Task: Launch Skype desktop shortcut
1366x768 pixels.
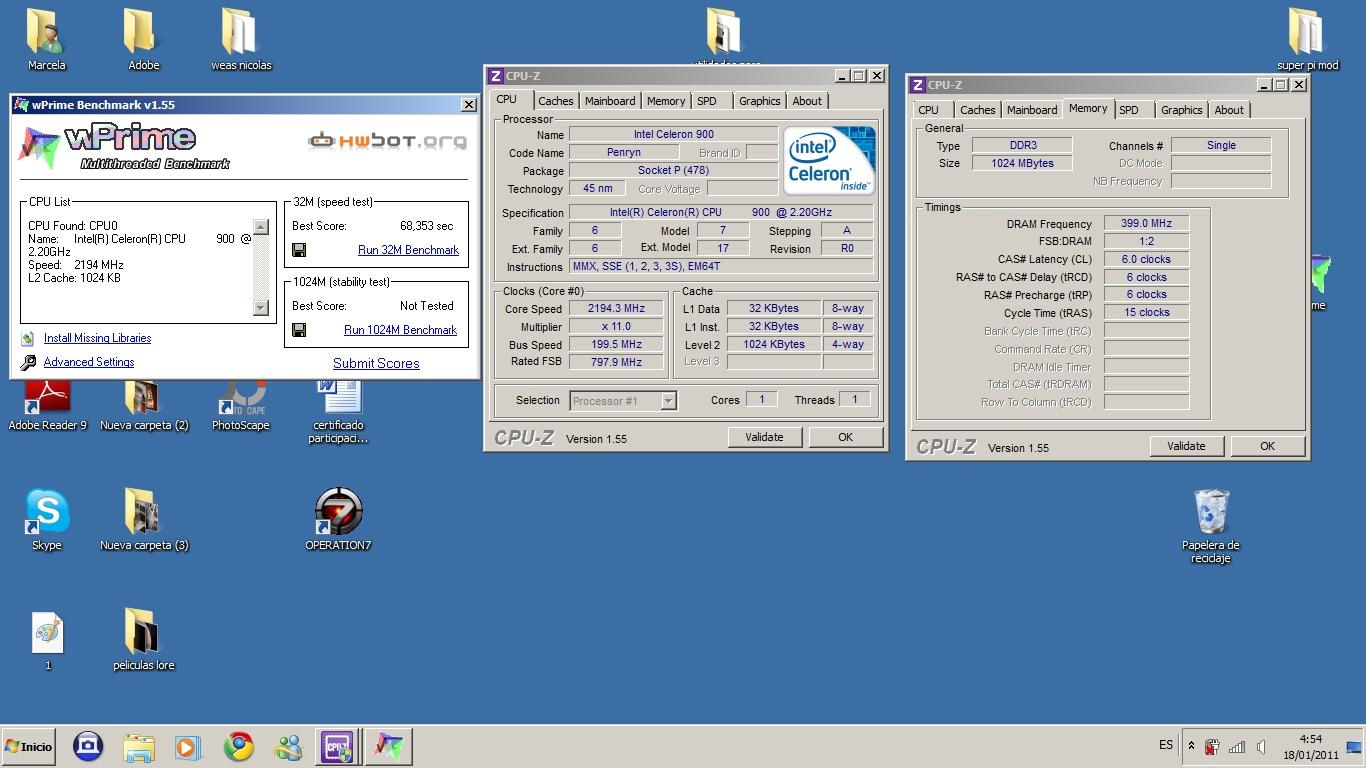Action: (47, 512)
